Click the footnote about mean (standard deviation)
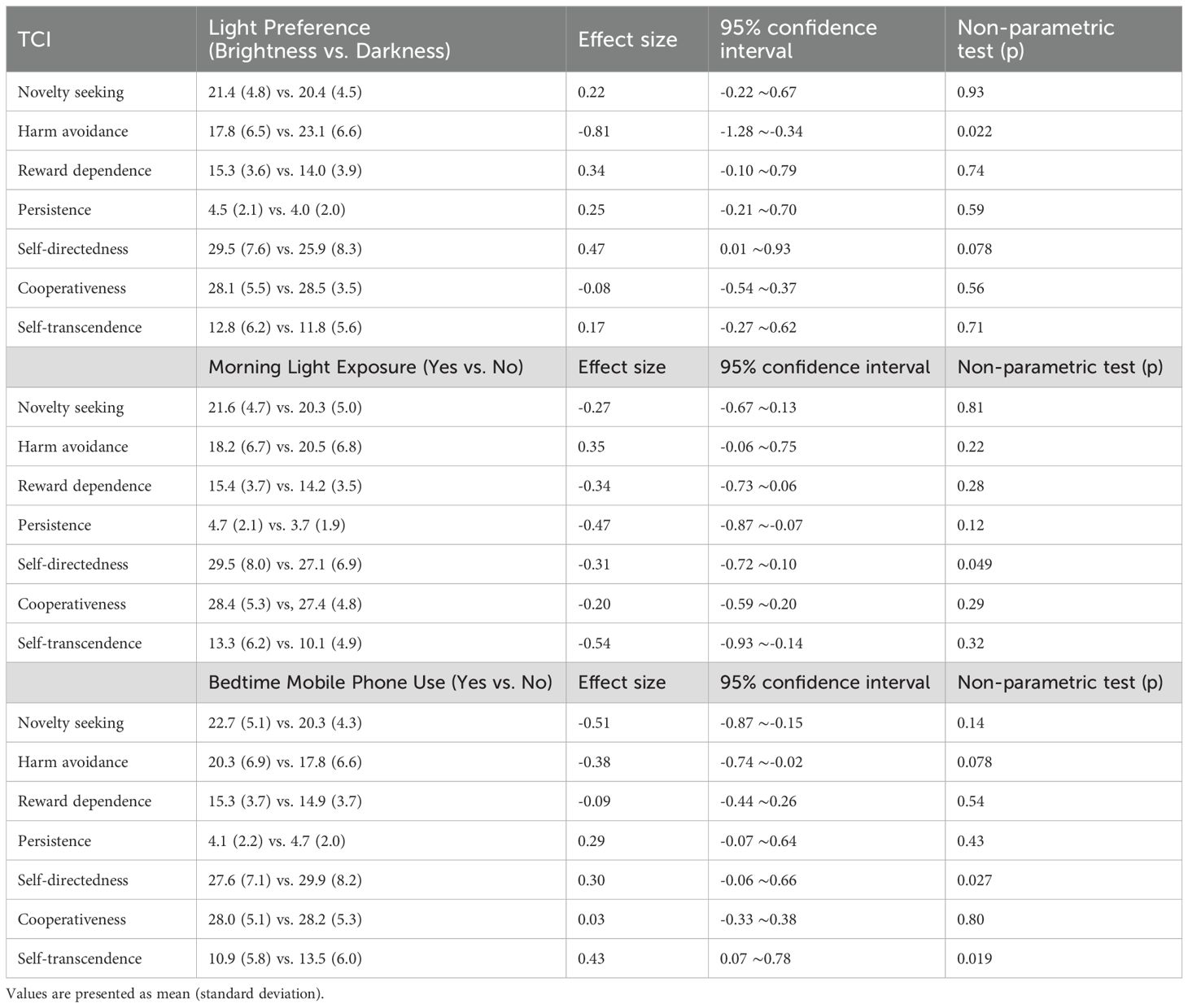This screenshot has width=1188, height=1008. [165, 993]
